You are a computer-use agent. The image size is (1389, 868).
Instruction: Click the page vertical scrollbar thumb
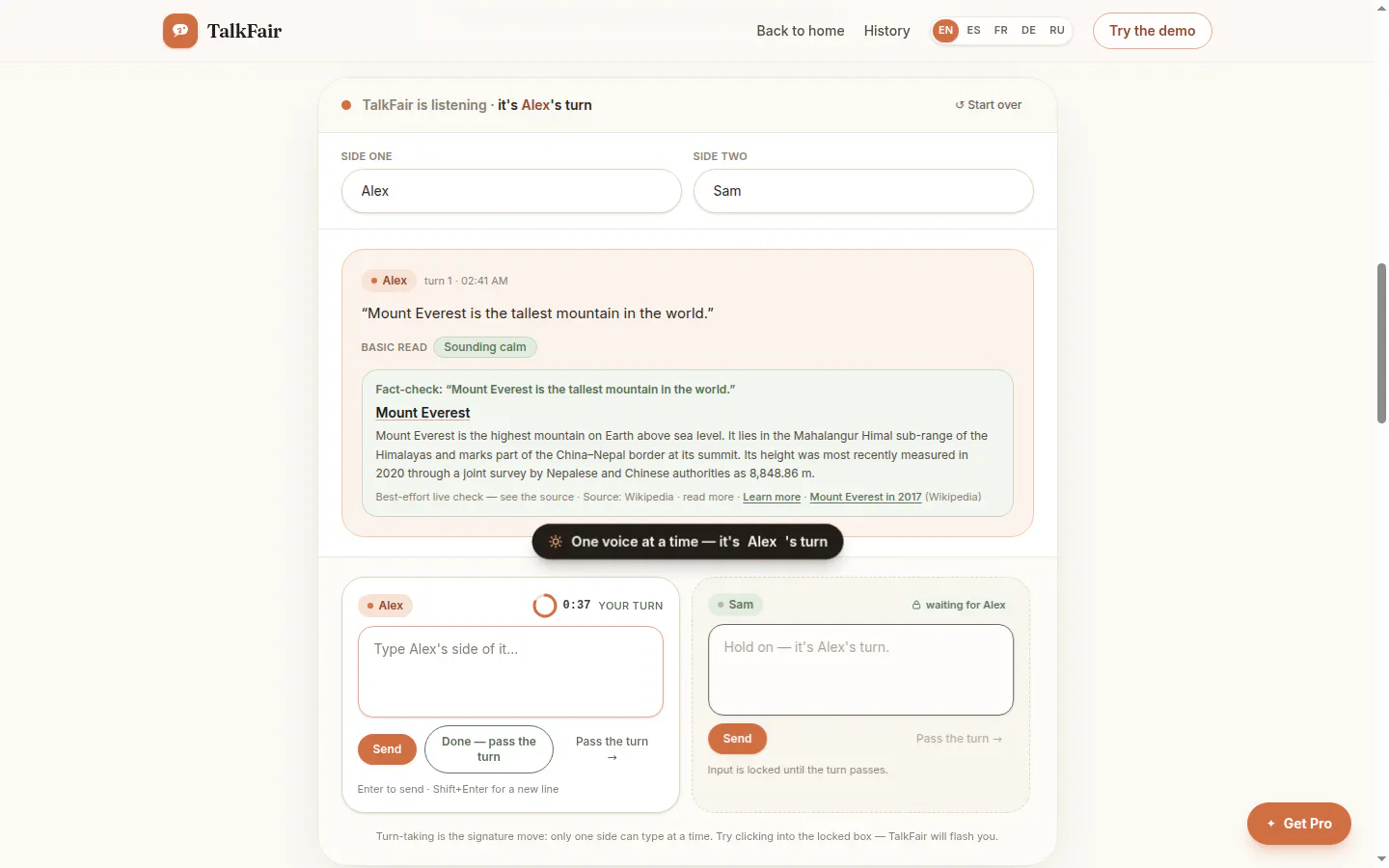click(x=1381, y=343)
